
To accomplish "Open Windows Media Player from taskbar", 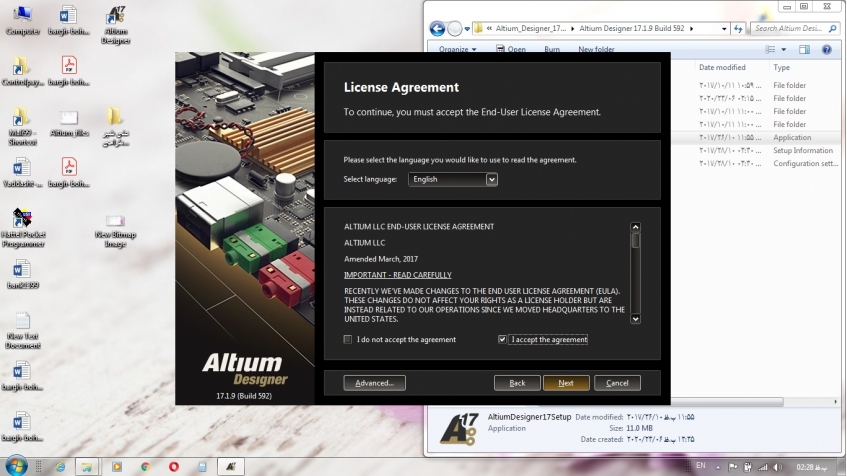I will point(117,466).
